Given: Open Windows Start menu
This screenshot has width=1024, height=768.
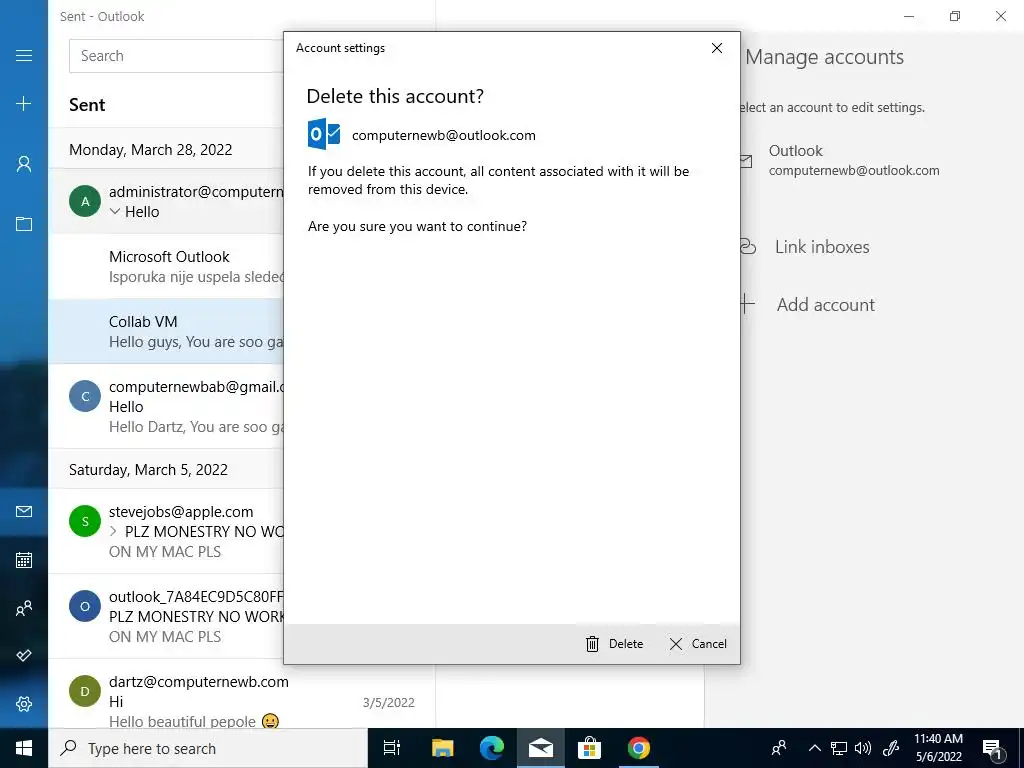Looking at the screenshot, I should (x=24, y=748).
